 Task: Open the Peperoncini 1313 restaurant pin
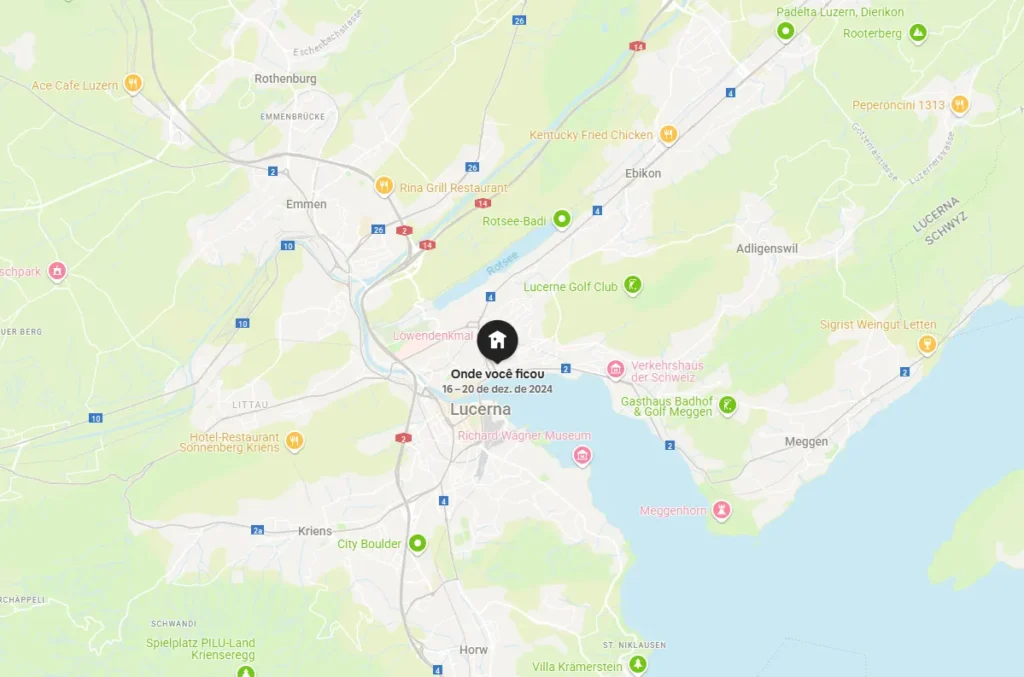959,104
